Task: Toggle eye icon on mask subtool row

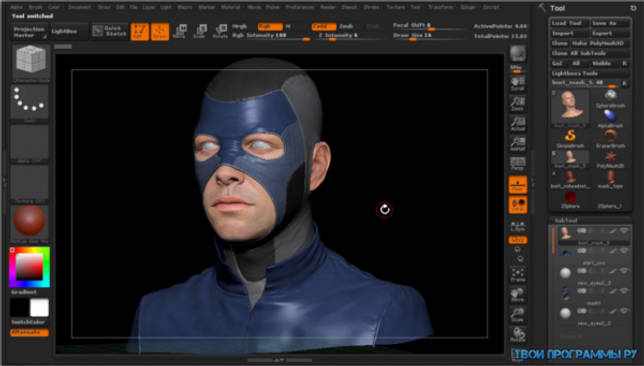Action: 624,291
